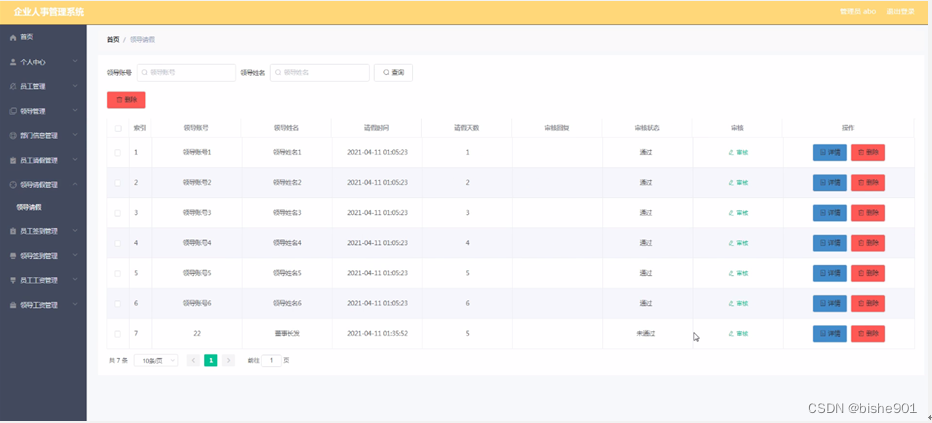Click the go-to page number input
This screenshot has width=932, height=423.
coord(272,361)
